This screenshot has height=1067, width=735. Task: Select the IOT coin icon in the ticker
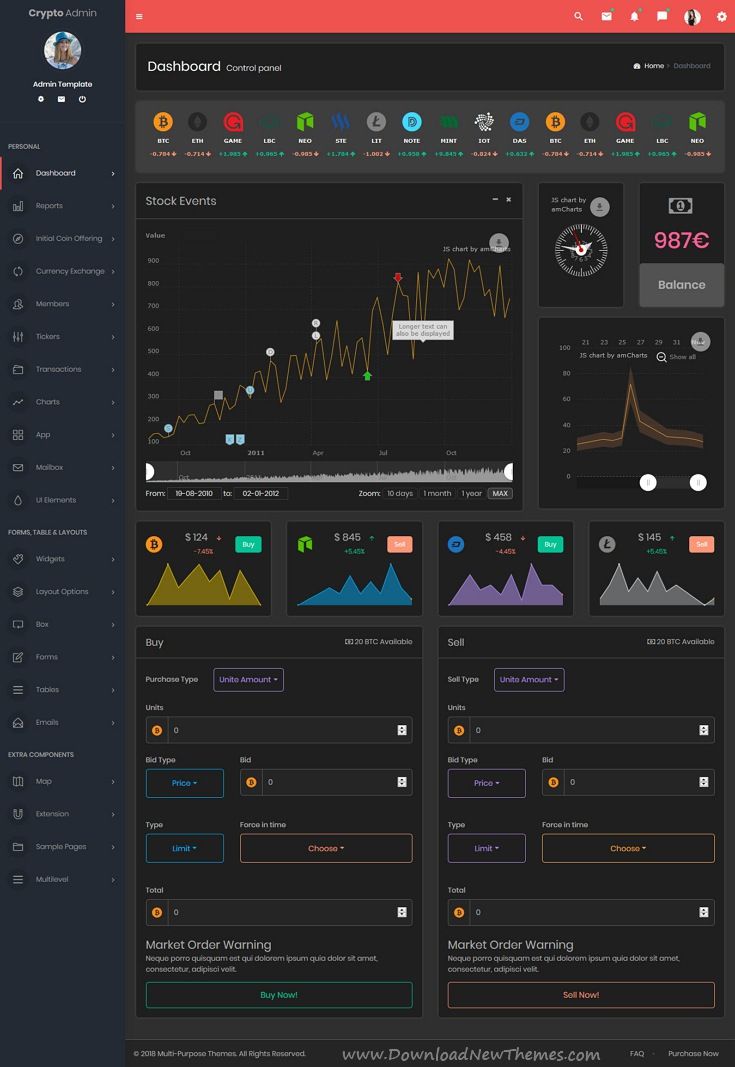[484, 122]
